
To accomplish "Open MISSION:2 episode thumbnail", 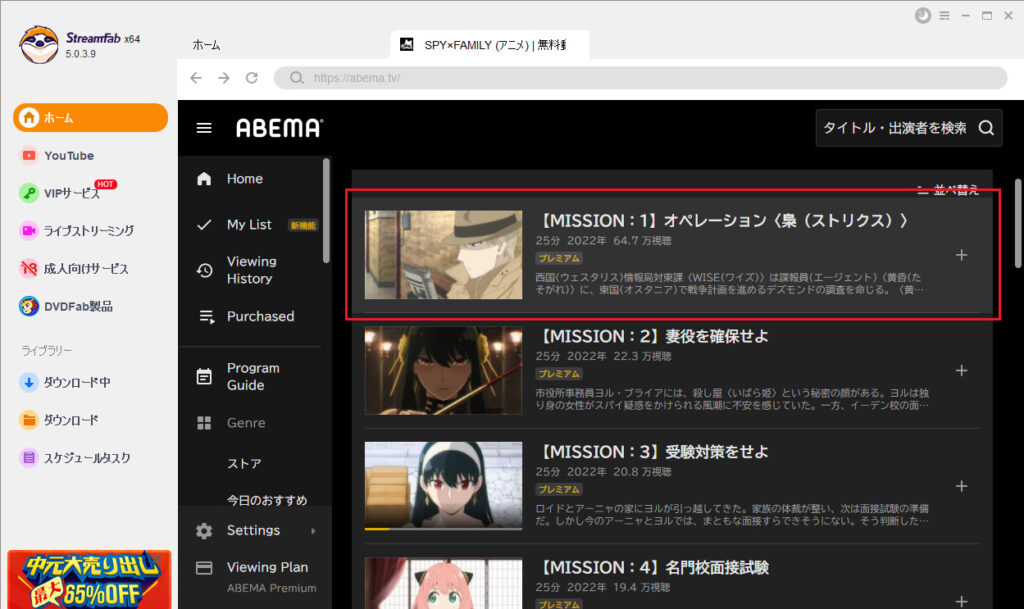I will pos(443,370).
